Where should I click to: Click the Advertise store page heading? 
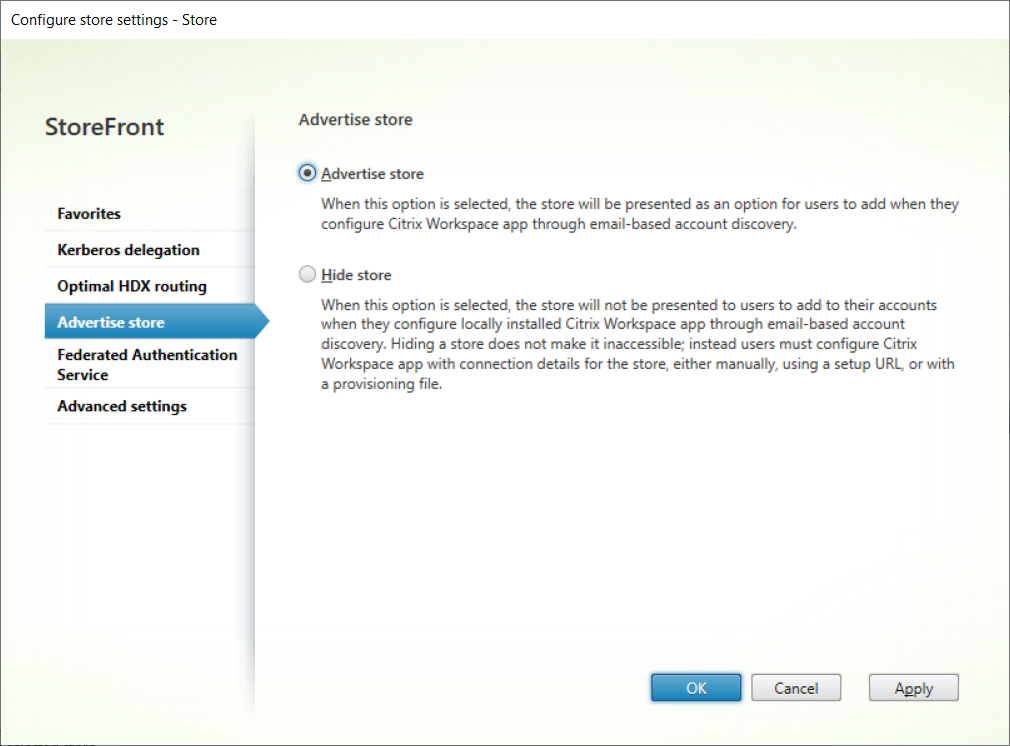click(x=355, y=120)
